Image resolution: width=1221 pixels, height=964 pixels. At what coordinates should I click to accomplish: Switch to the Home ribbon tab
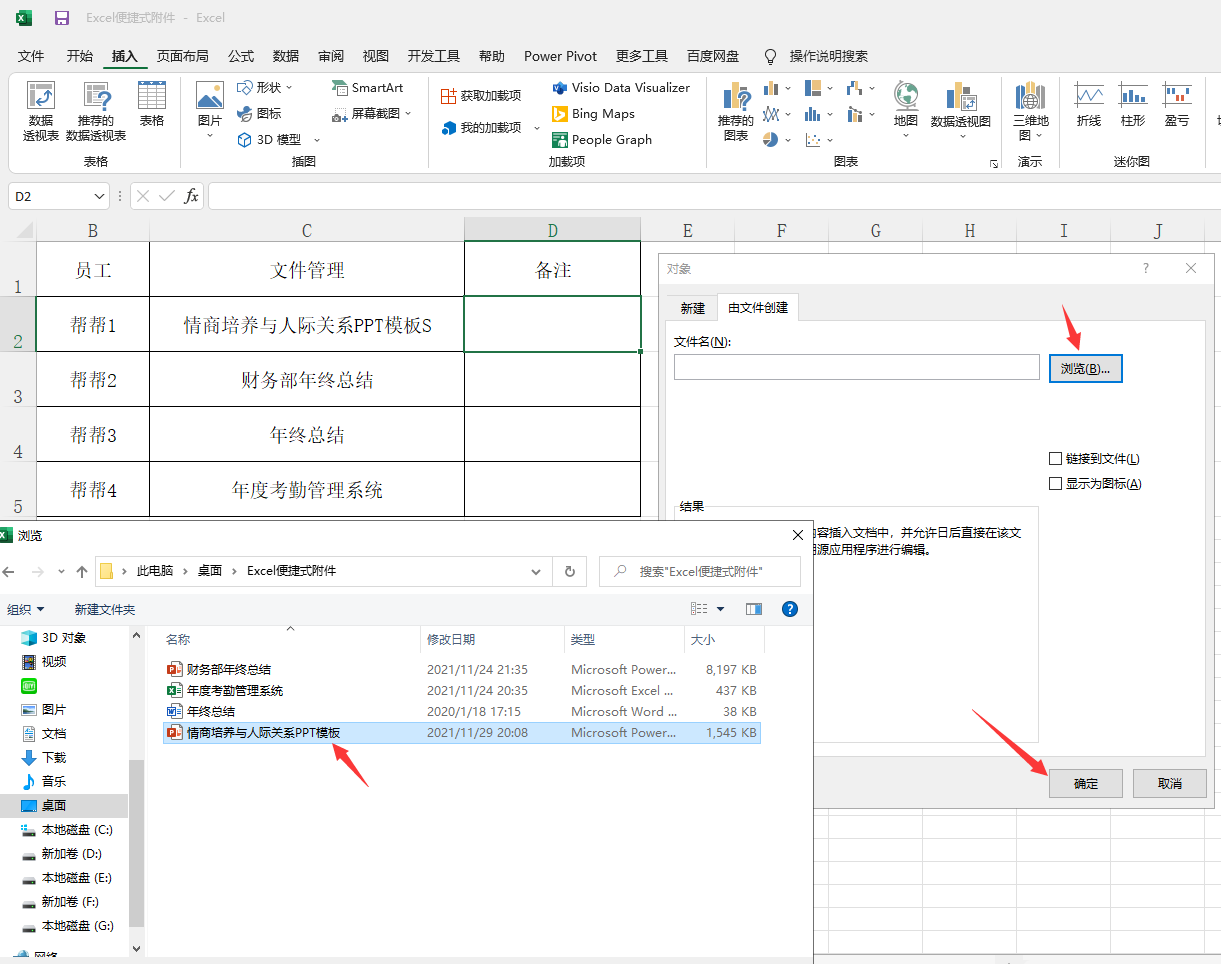click(80, 56)
